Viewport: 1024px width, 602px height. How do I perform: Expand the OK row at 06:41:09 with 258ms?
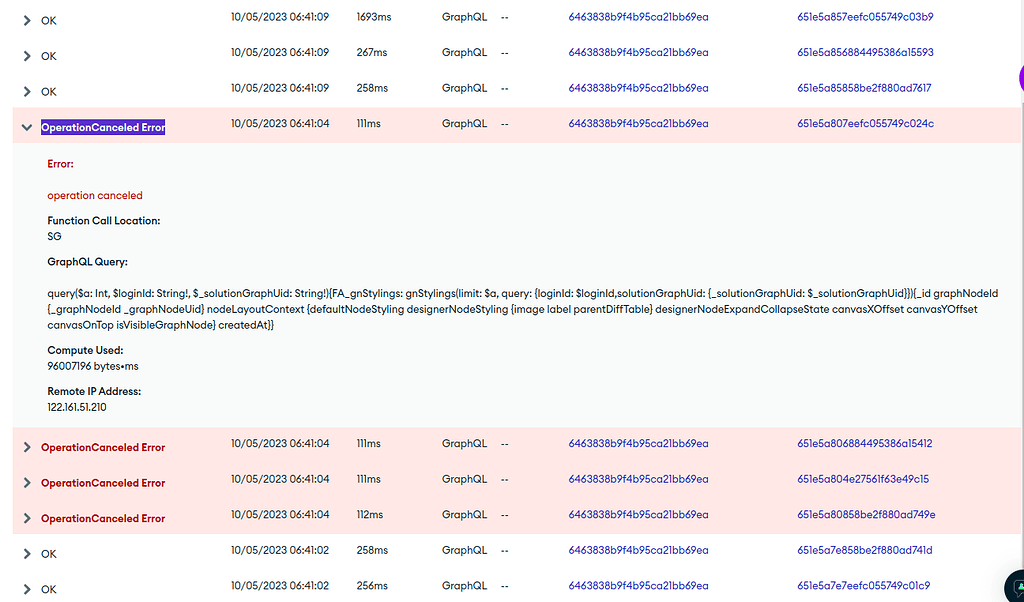(27, 92)
